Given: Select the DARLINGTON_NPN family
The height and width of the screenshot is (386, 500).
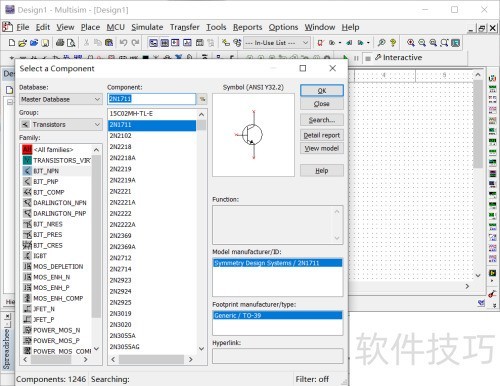Looking at the screenshot, I should point(60,203).
